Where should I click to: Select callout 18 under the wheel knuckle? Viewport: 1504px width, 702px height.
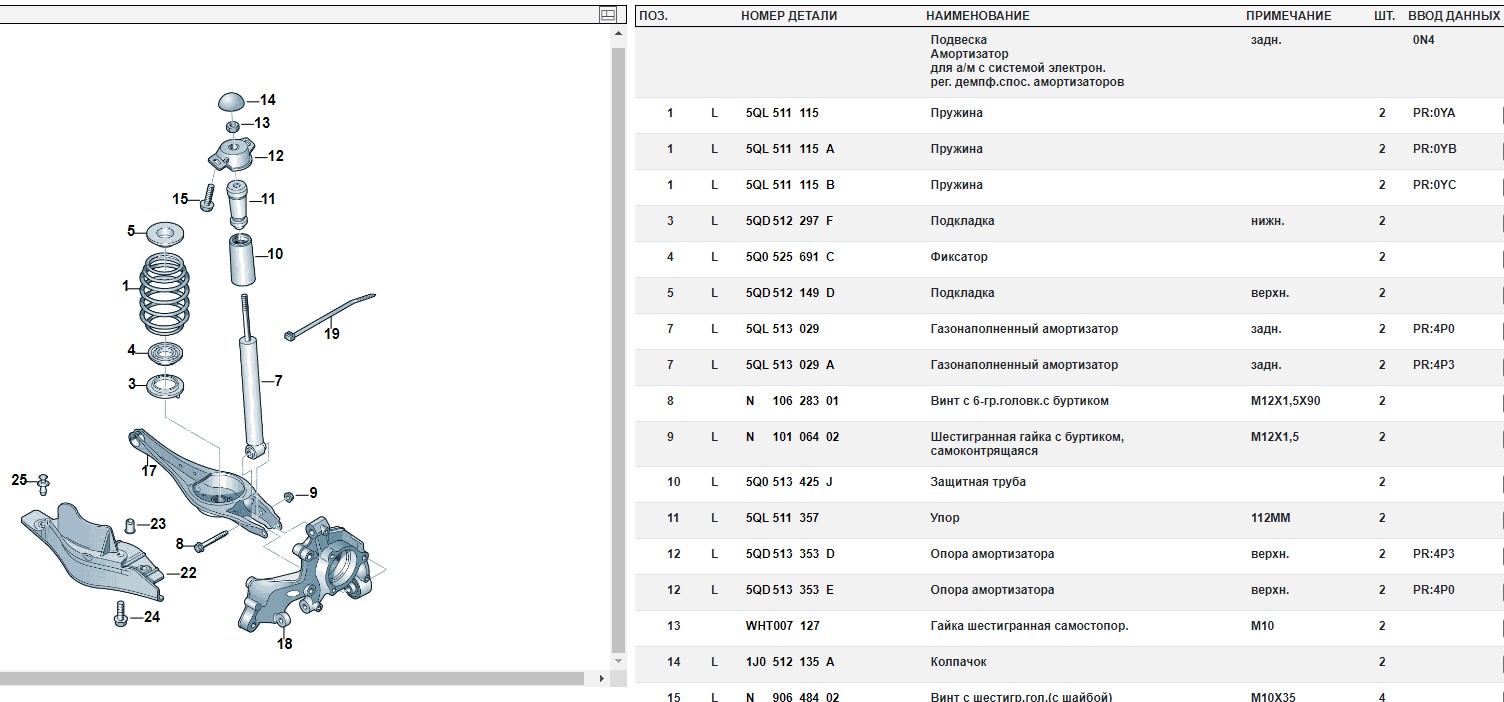(285, 644)
